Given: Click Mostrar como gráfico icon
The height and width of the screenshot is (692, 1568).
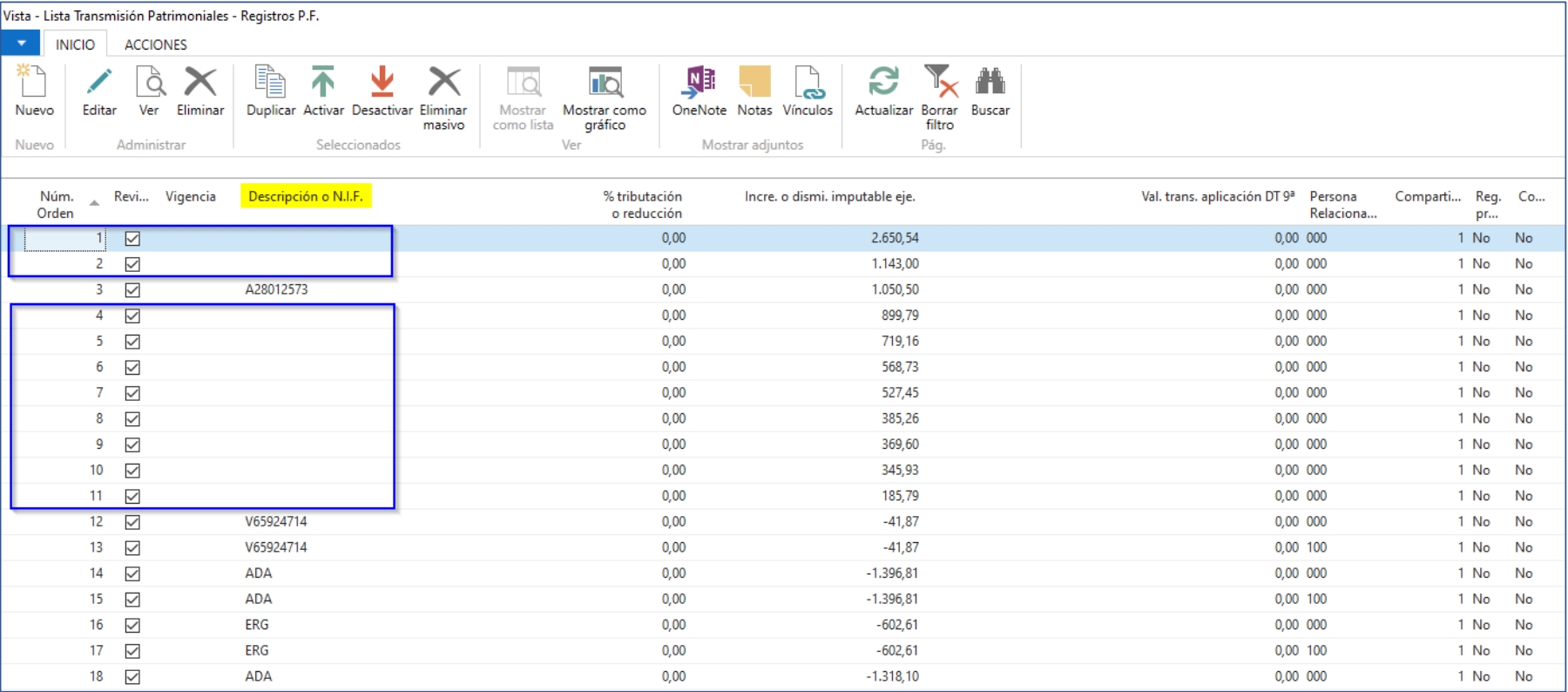Looking at the screenshot, I should pos(605,81).
